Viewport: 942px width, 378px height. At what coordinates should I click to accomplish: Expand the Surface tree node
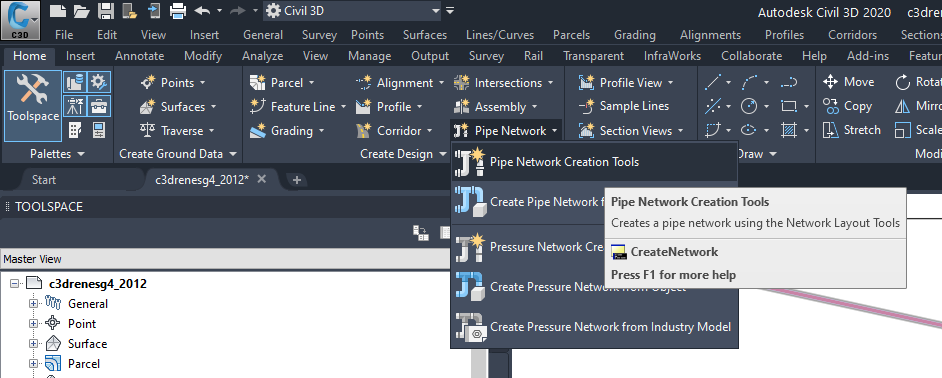coord(33,344)
